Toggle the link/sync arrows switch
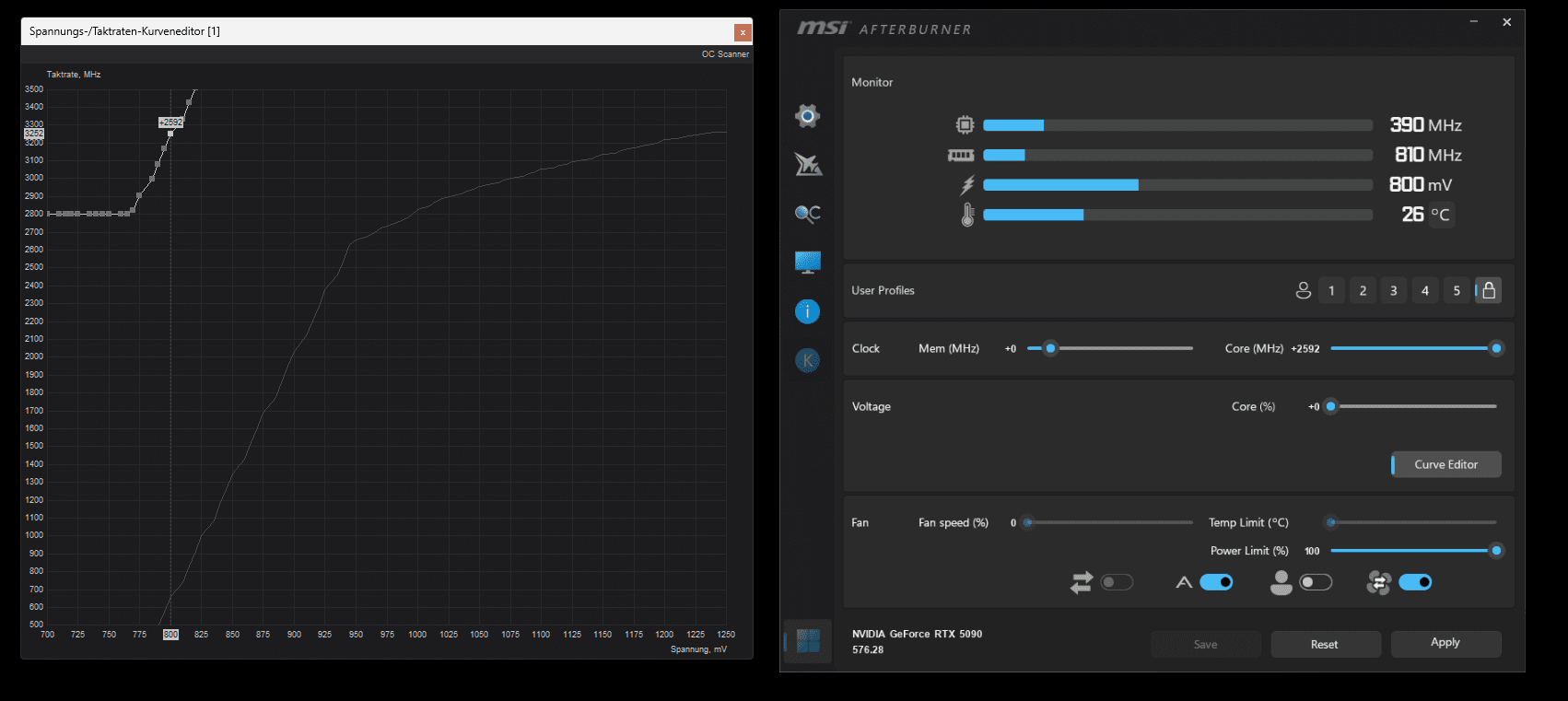This screenshot has height=701, width=1568. point(1117,582)
